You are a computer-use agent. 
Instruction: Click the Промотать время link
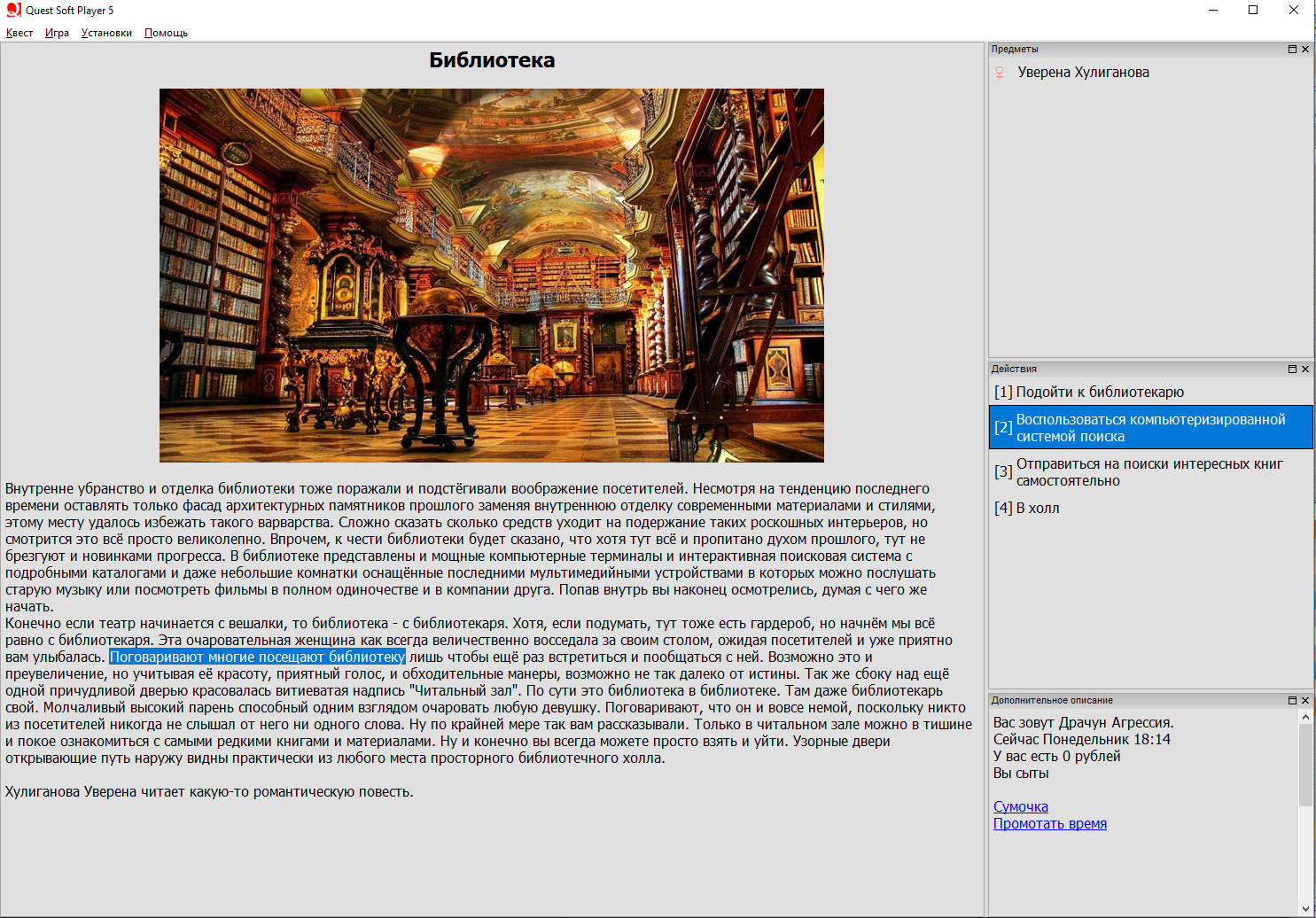1050,823
